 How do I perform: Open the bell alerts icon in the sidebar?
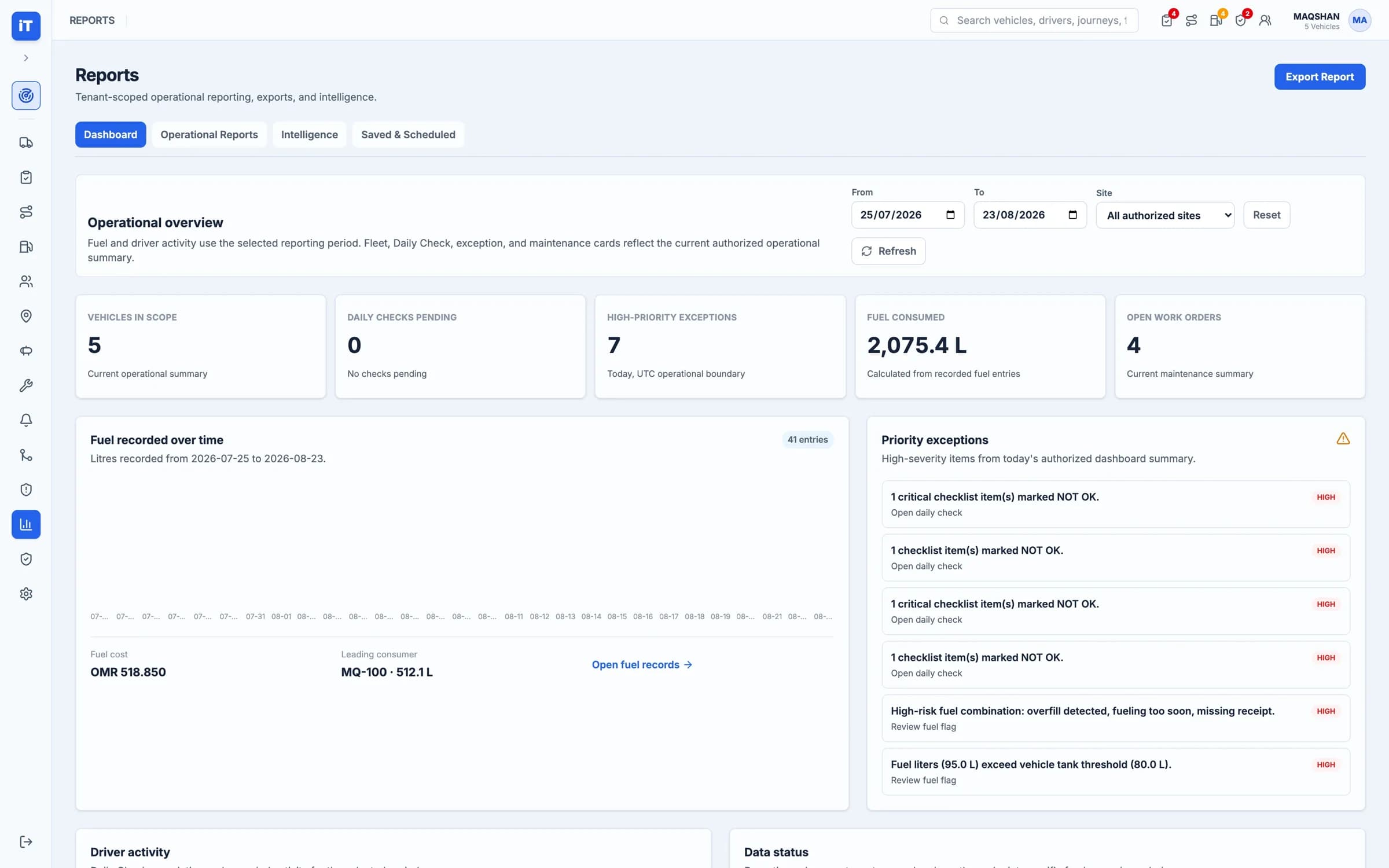tap(26, 420)
